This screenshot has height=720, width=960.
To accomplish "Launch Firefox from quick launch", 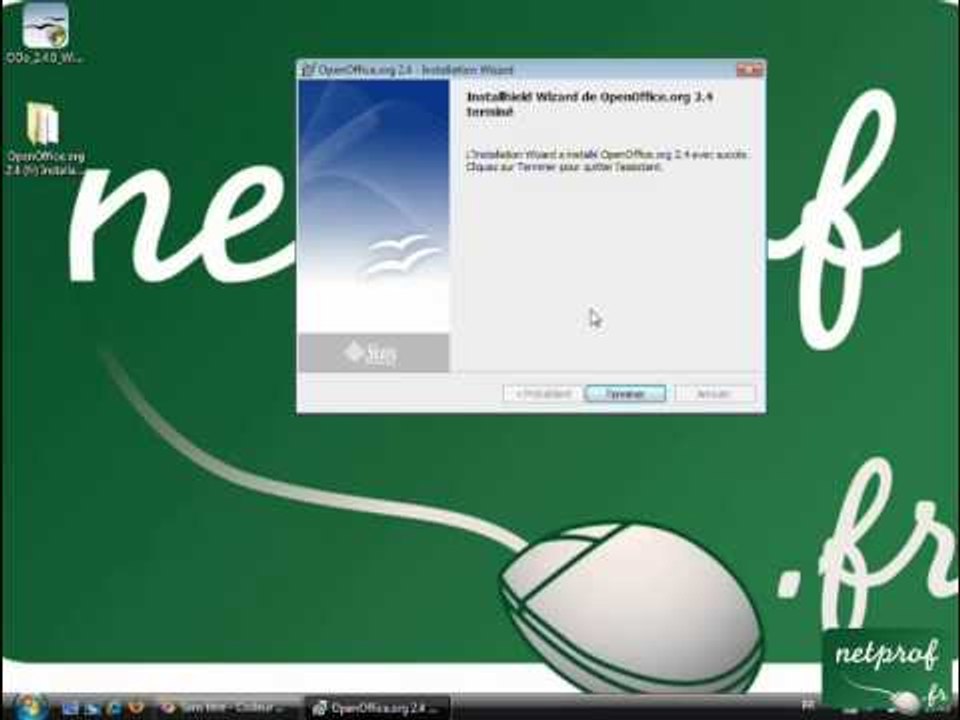I will click(136, 708).
